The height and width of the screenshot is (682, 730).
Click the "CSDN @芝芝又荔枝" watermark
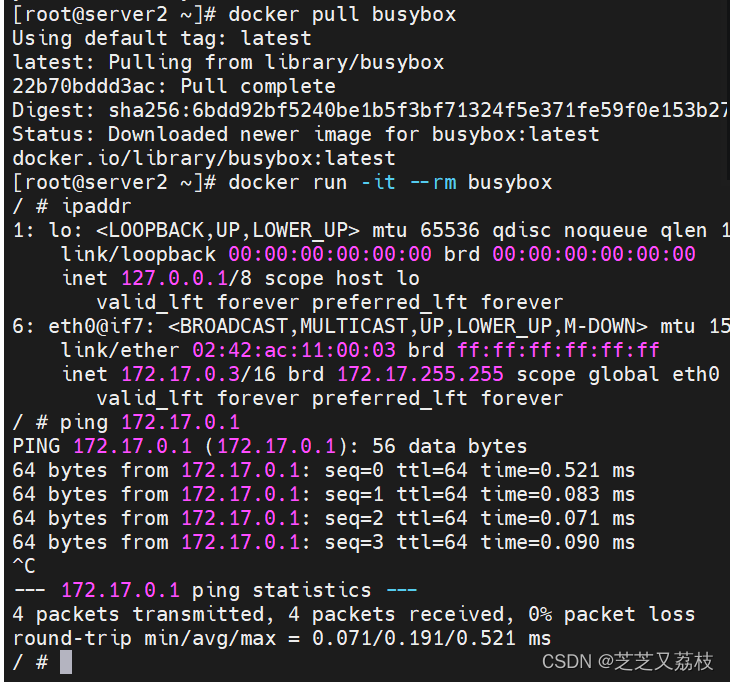(x=628, y=661)
